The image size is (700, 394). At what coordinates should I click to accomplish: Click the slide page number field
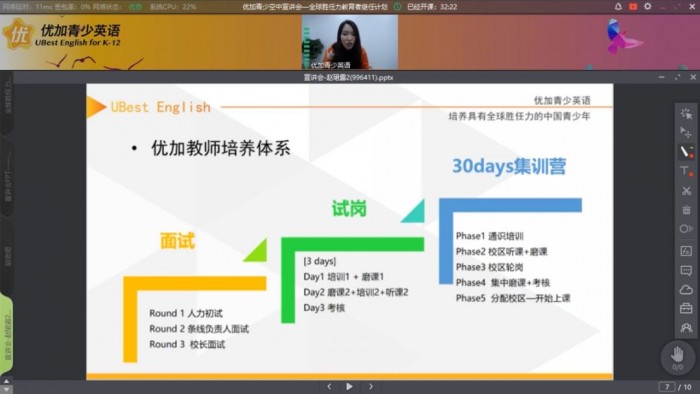click(667, 387)
